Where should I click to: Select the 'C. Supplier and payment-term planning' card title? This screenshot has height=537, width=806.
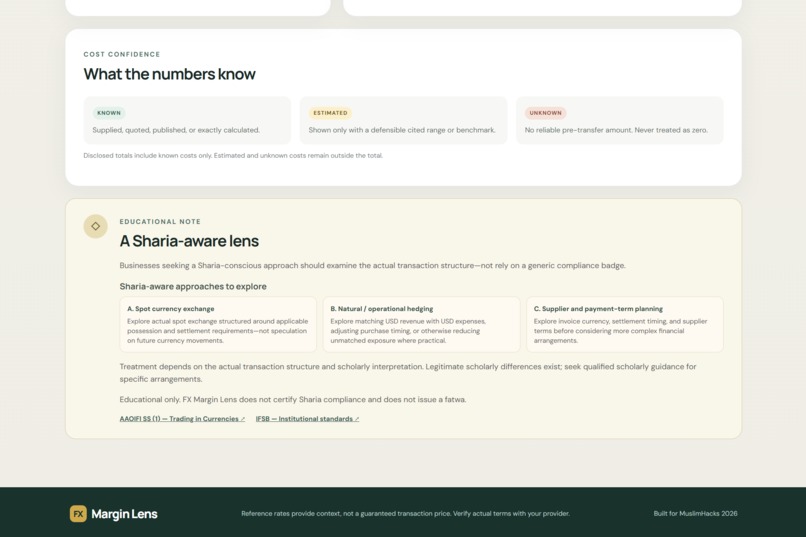pos(598,309)
